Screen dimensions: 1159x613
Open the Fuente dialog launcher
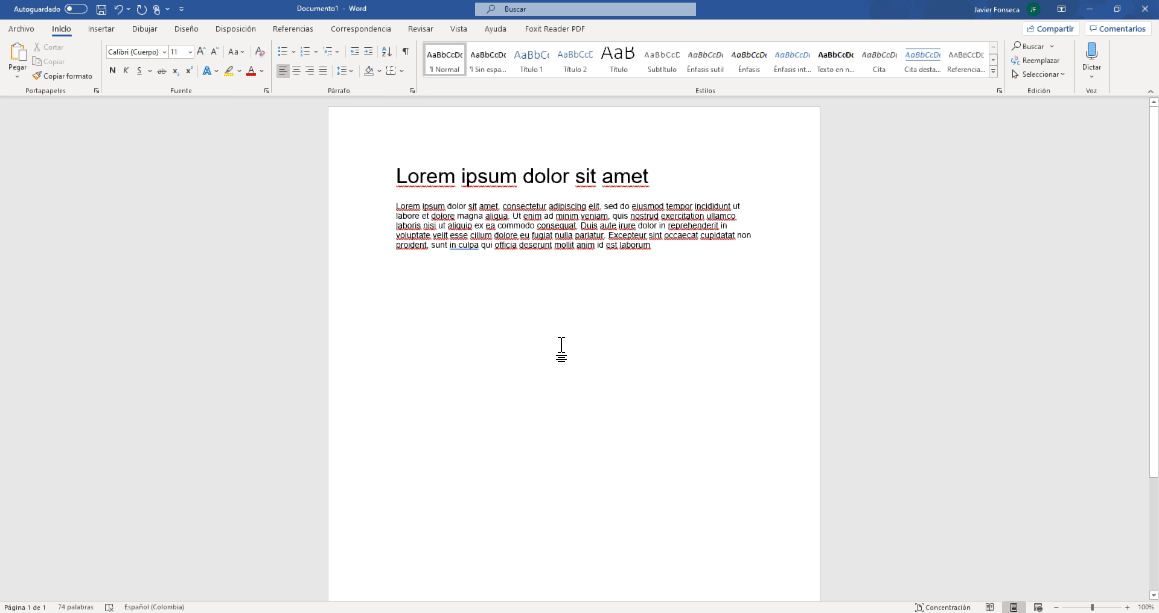(266, 91)
